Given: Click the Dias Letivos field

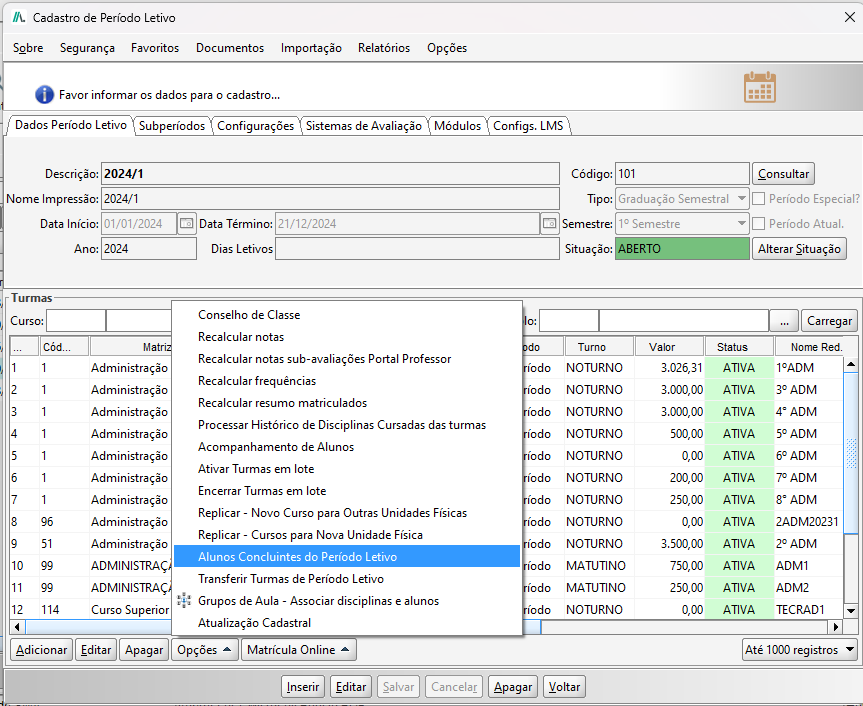Looking at the screenshot, I should coord(417,249).
